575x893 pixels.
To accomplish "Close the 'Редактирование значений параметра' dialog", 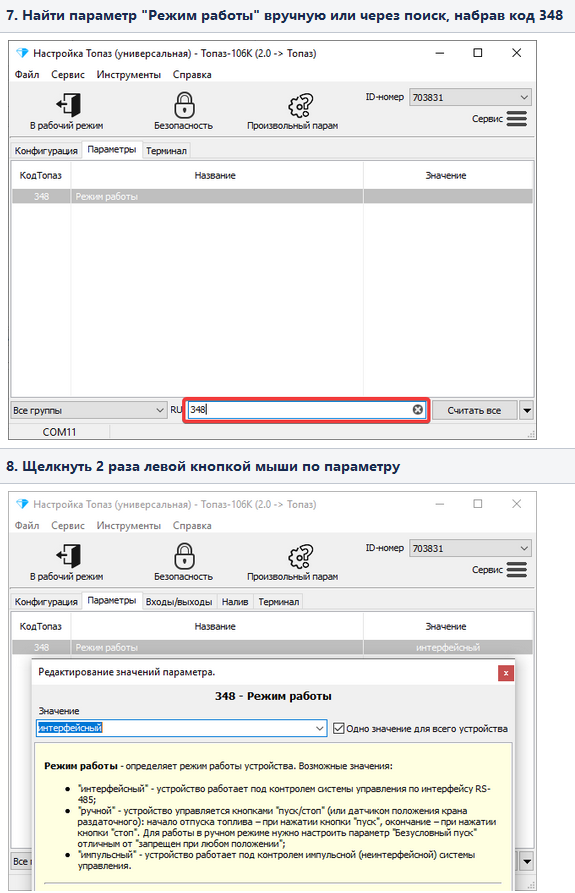I will point(506,673).
